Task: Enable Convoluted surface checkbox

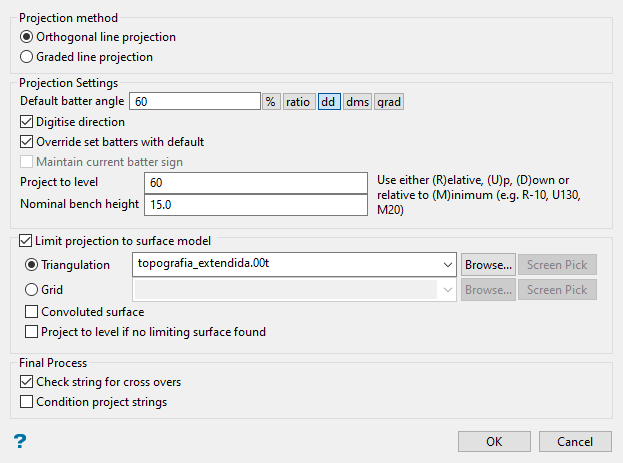Action: 33,312
